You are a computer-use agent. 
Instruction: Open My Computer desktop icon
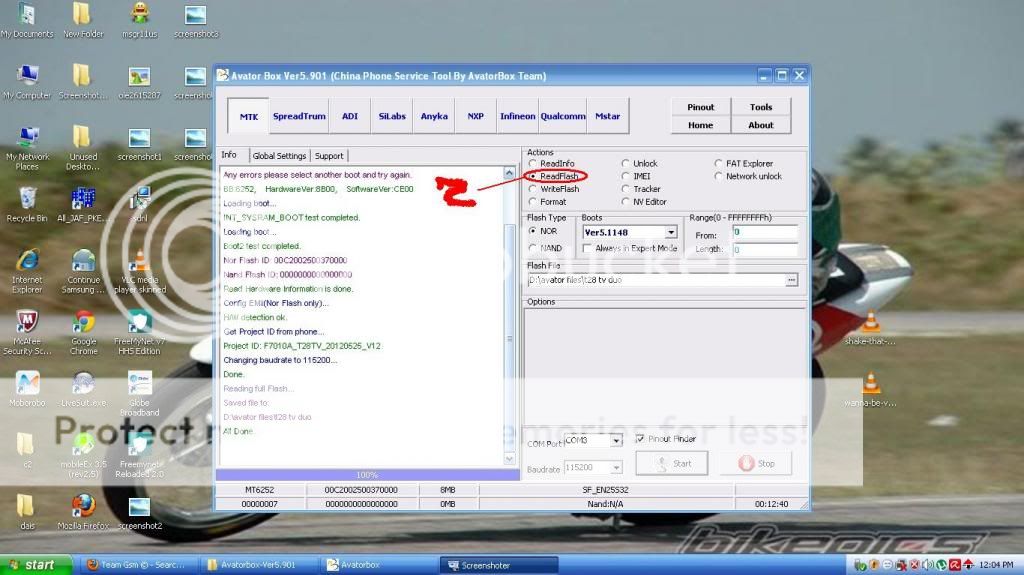pos(27,82)
